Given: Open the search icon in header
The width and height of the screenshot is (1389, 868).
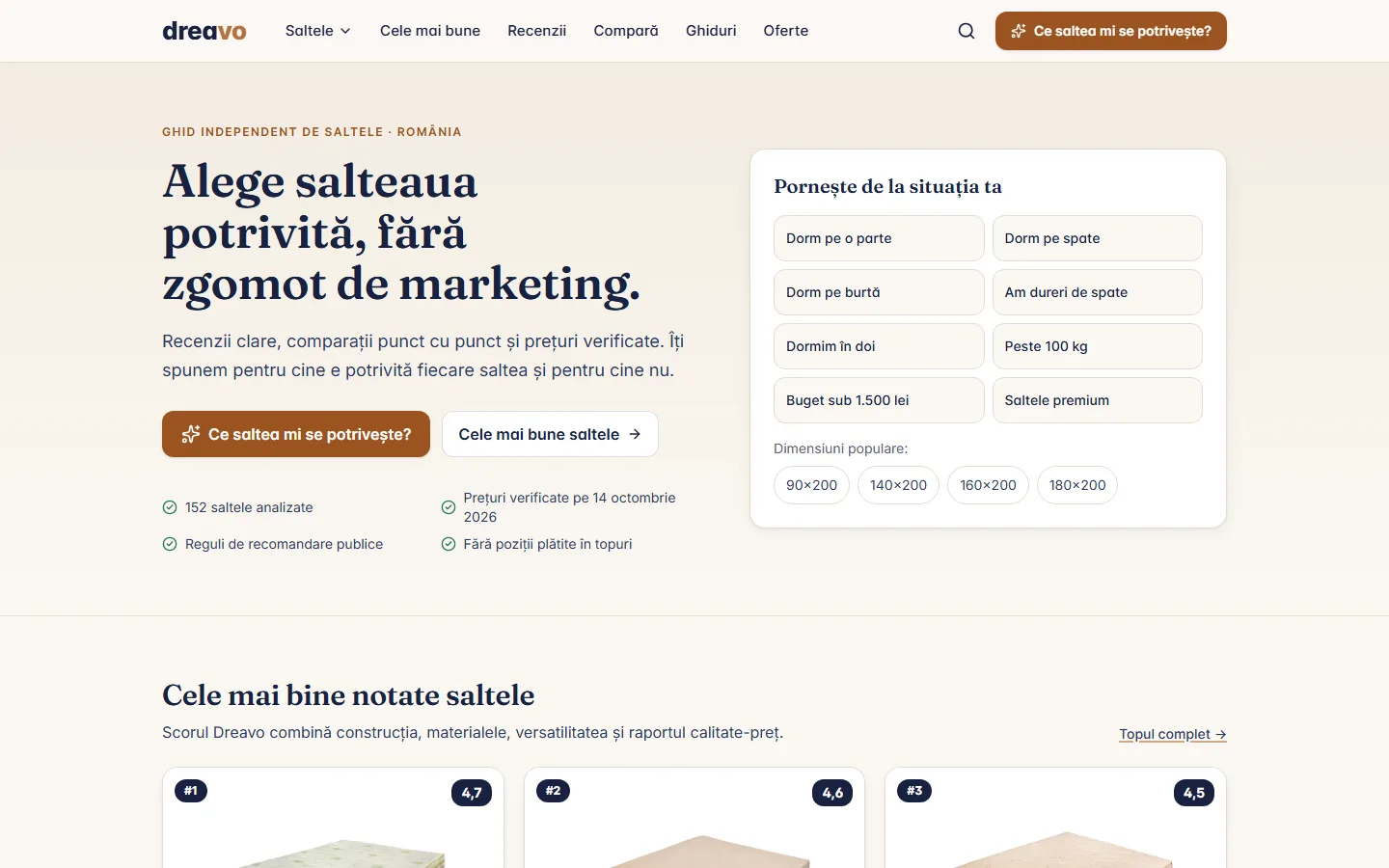Looking at the screenshot, I should pyautogui.click(x=967, y=31).
